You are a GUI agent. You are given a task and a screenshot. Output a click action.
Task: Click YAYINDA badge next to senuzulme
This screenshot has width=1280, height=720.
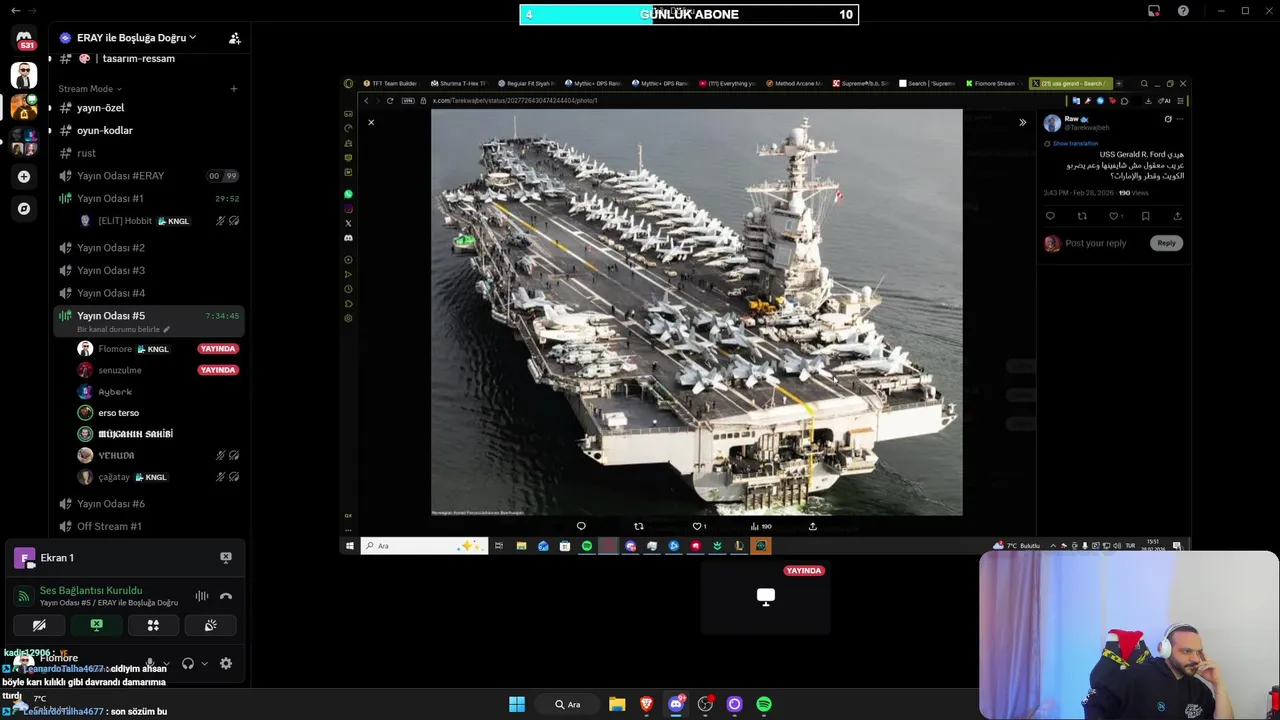(217, 370)
